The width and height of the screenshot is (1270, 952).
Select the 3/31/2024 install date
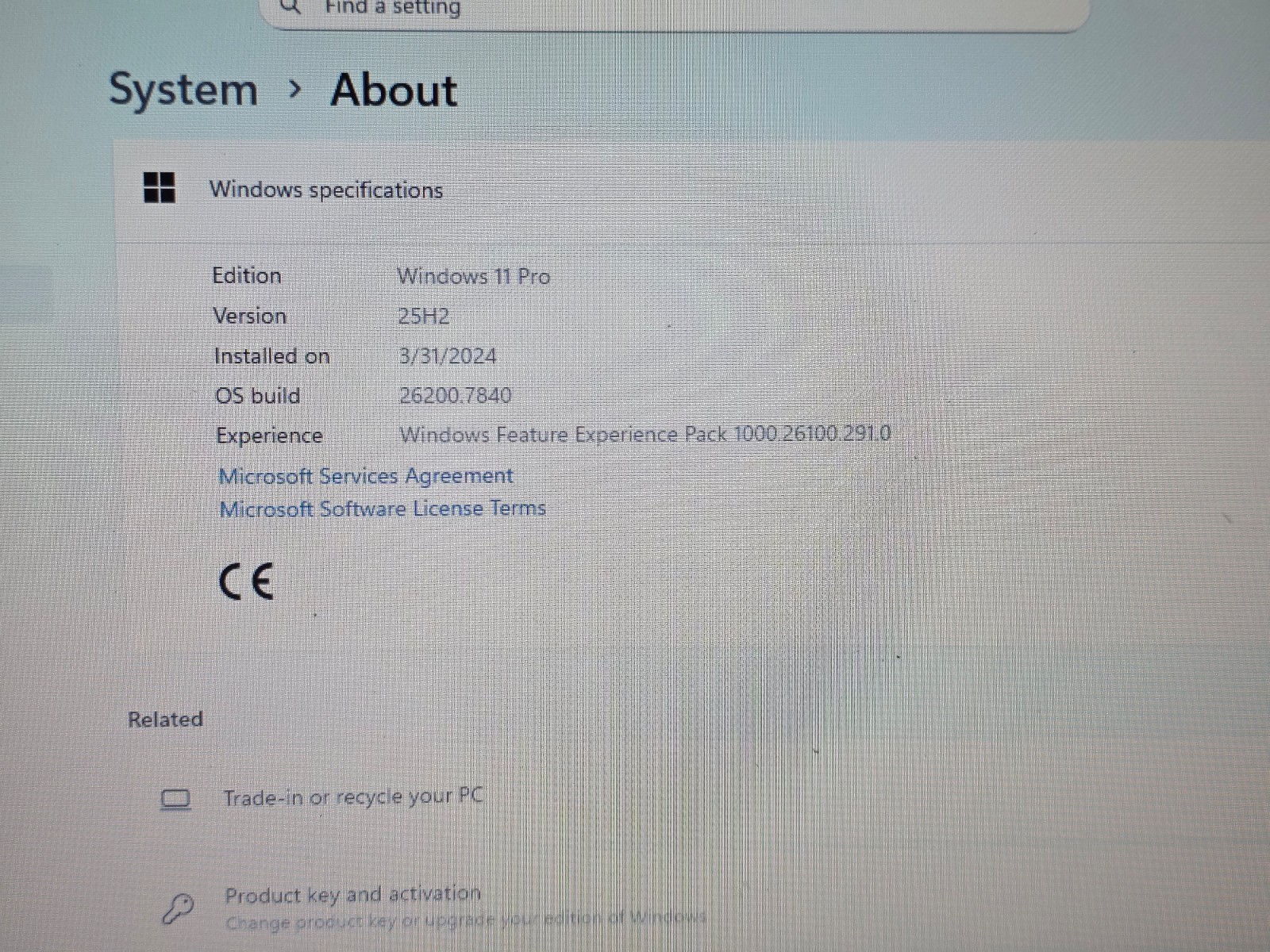coord(448,356)
